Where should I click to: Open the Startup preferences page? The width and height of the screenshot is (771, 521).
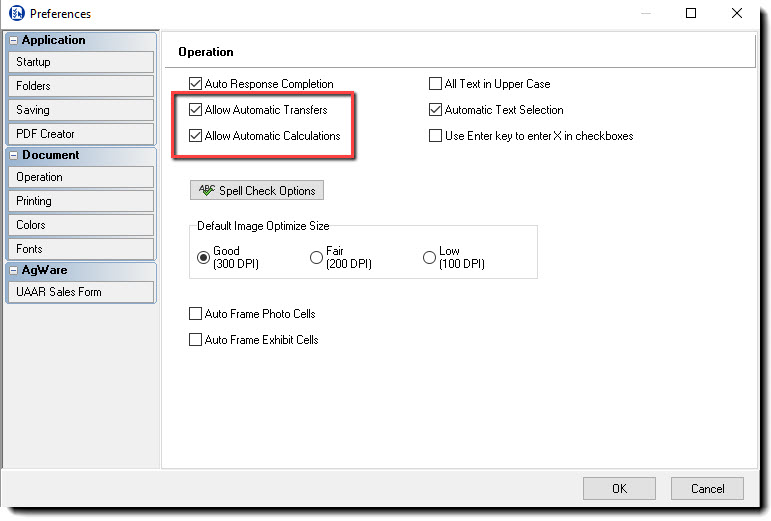click(80, 62)
